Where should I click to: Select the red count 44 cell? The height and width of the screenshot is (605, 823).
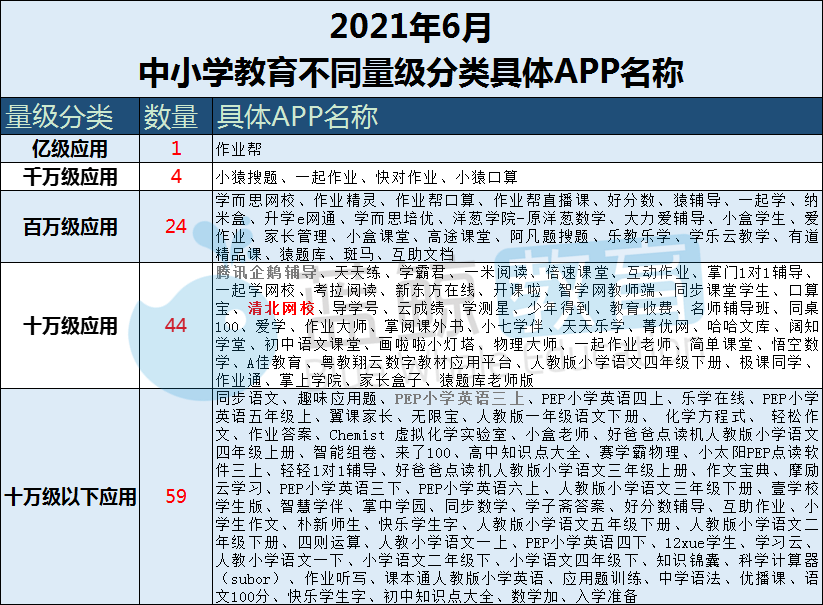pos(176,326)
